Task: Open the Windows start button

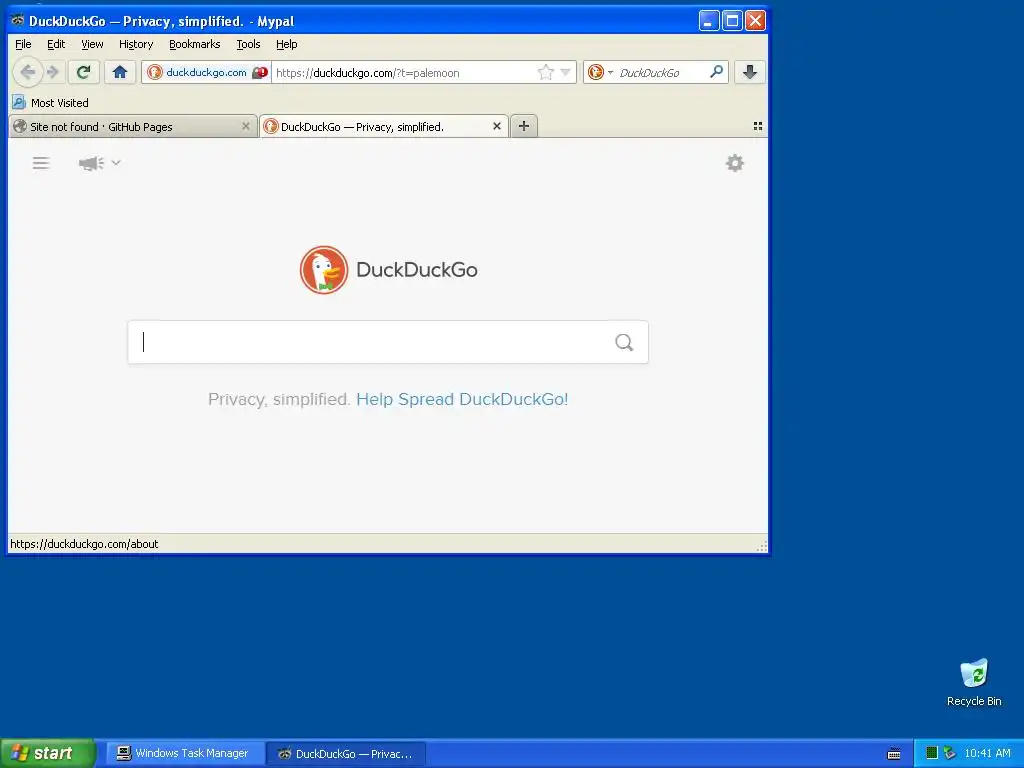Action: [x=48, y=753]
